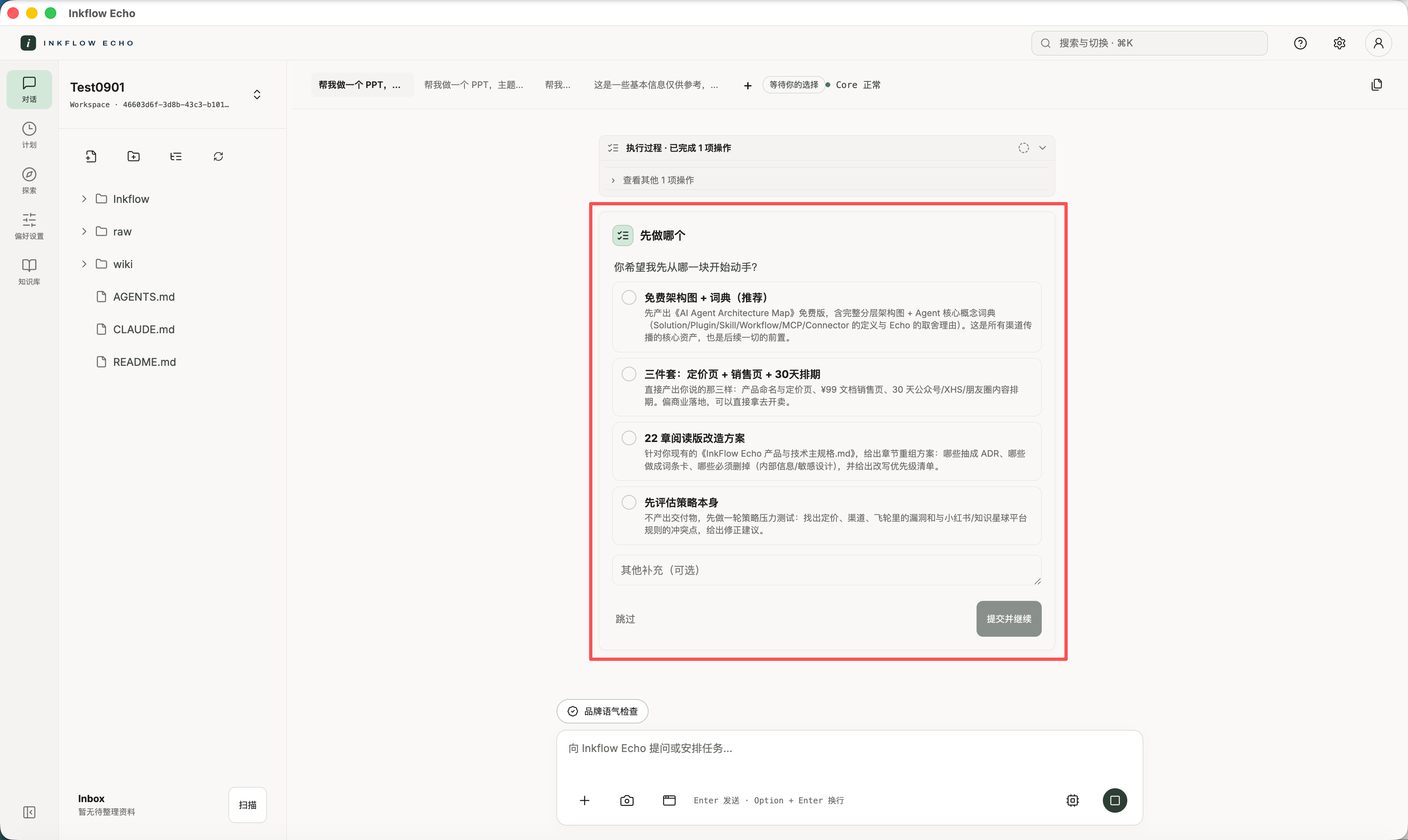The width and height of the screenshot is (1408, 840).
Task: Open the 计划 schedule section
Action: (x=29, y=135)
